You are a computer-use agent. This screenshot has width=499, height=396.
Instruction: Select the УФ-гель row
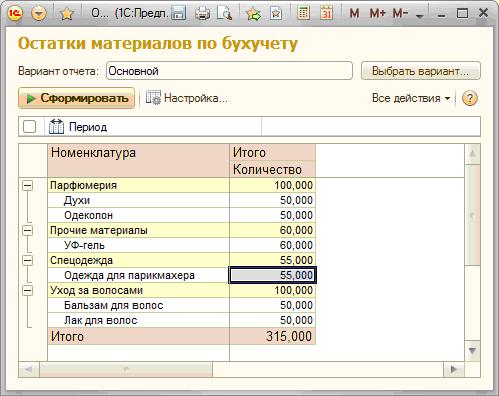(182, 245)
